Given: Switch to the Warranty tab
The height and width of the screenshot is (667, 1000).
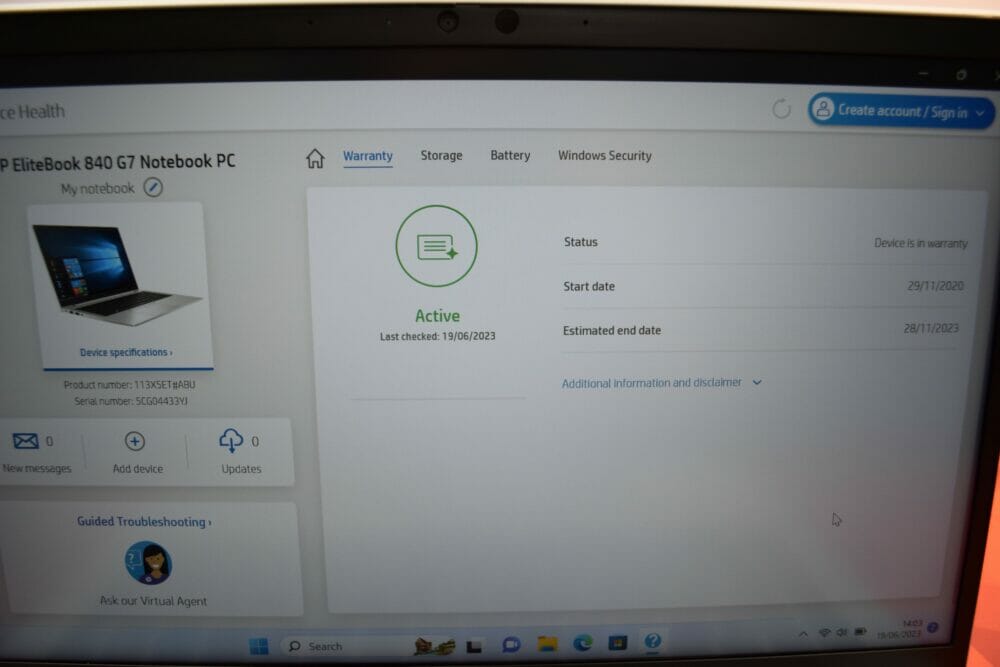Looking at the screenshot, I should coord(368,156).
